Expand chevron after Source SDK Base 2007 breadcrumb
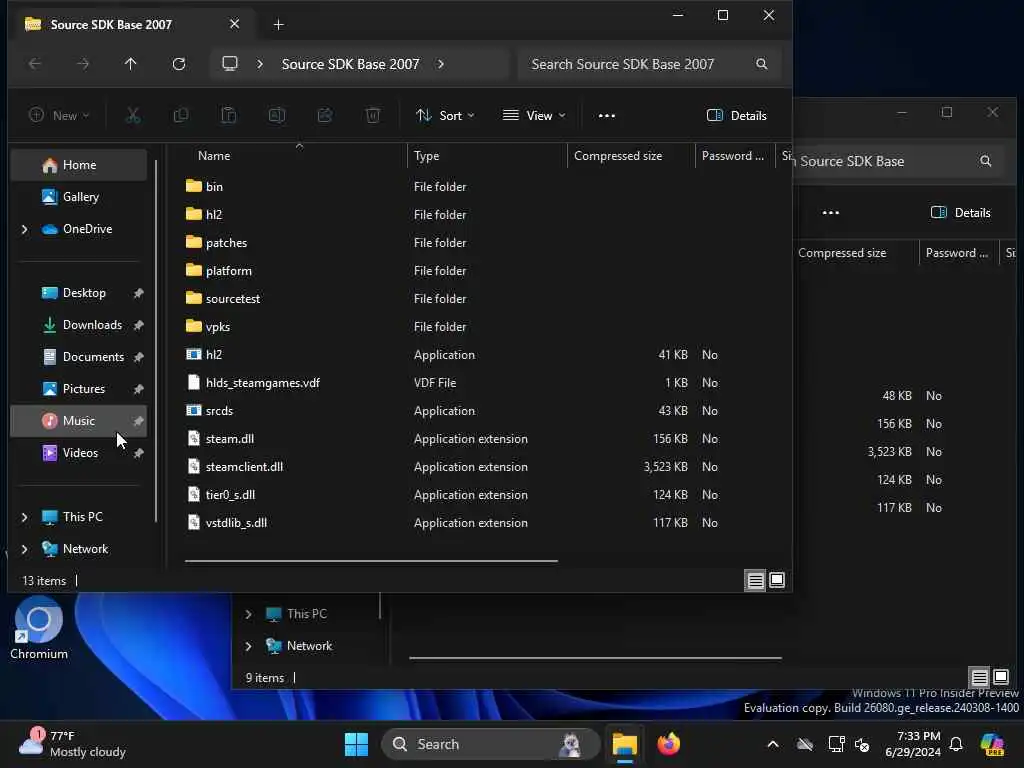Viewport: 1024px width, 768px height. tap(441, 64)
